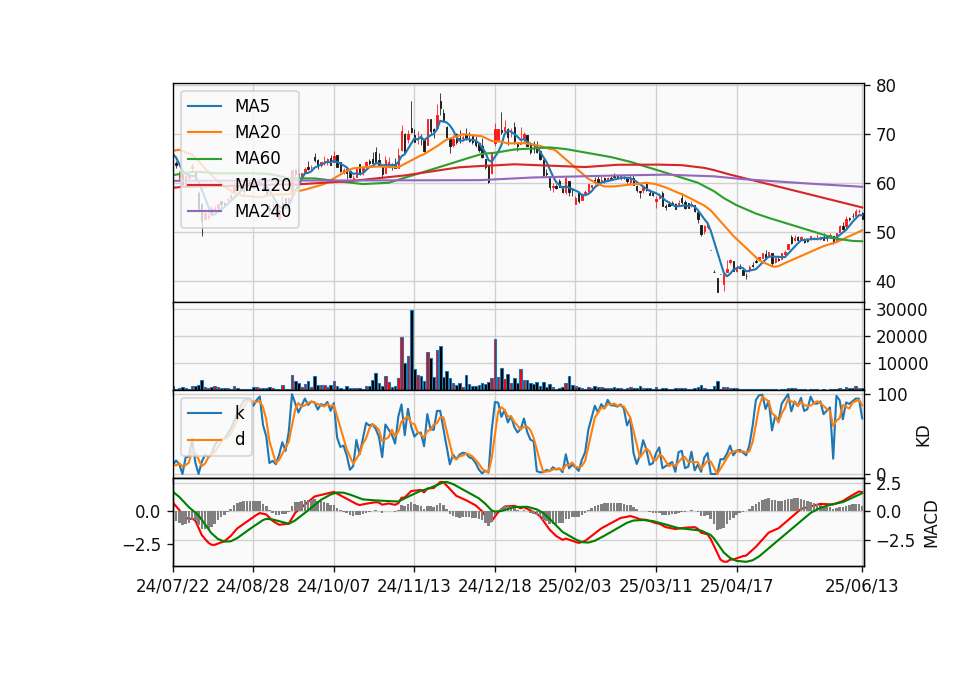Click the MA60 legend label

(257, 158)
